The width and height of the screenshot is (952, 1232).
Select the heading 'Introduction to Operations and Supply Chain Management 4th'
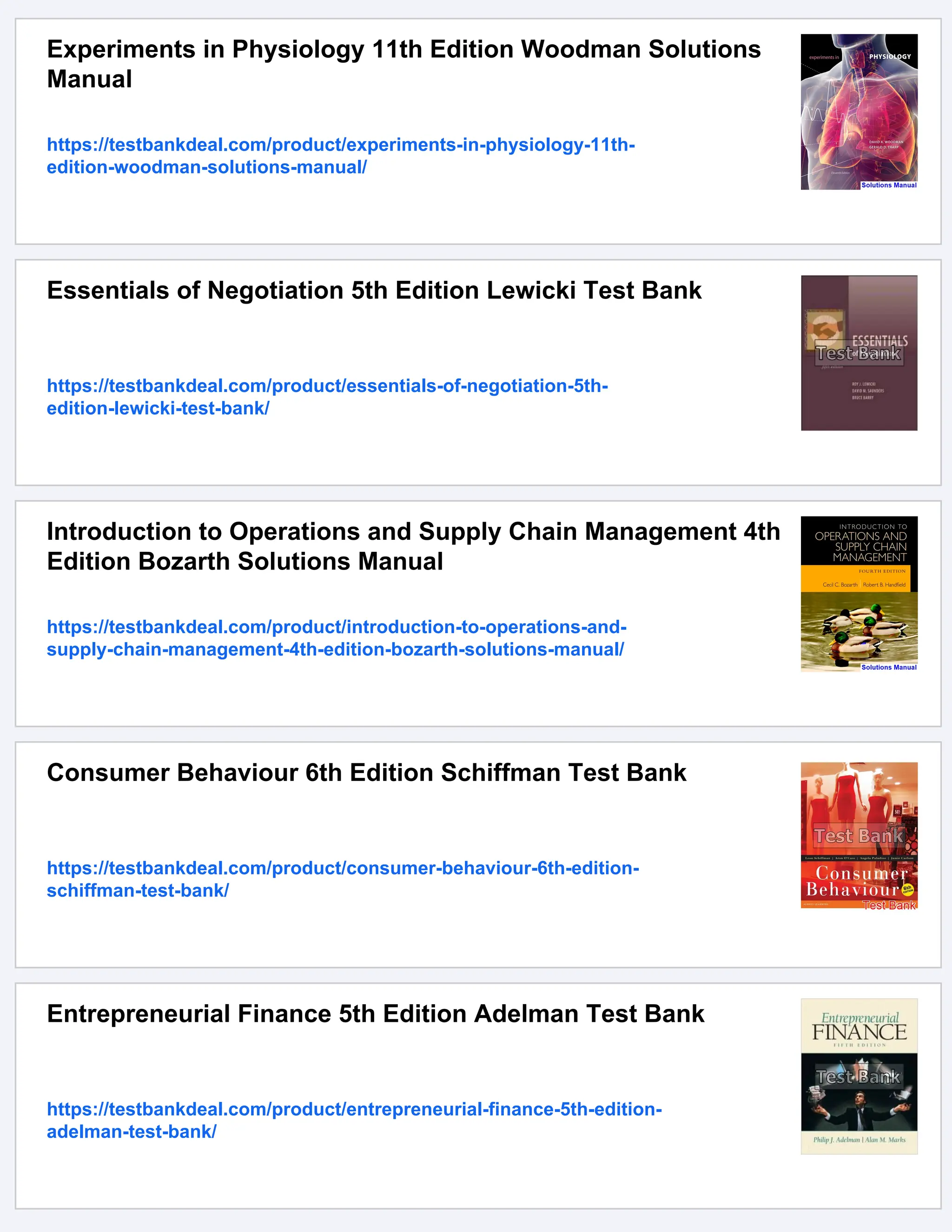pyautogui.click(x=413, y=531)
